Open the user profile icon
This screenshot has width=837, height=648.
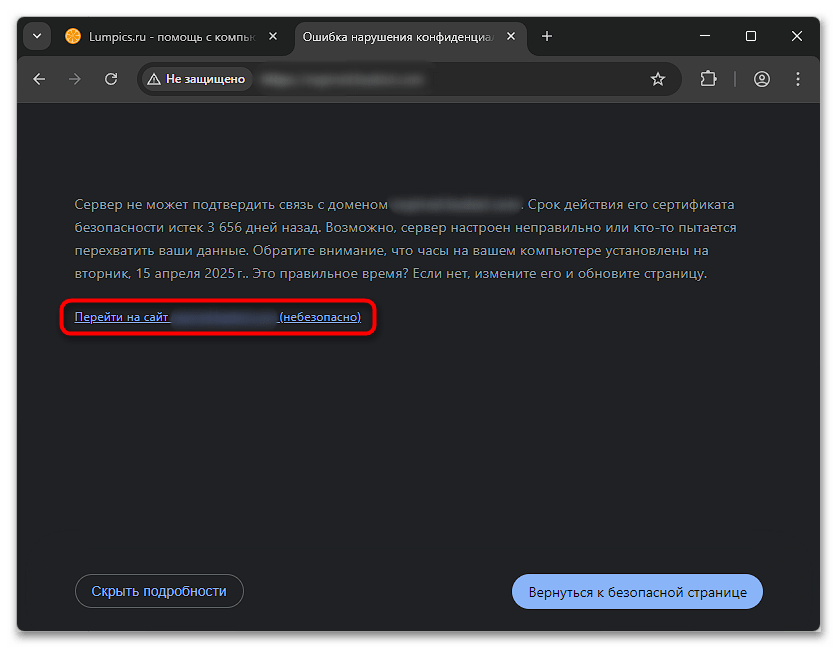761,79
